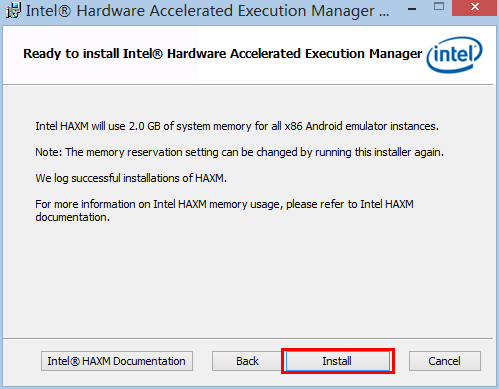Image resolution: width=499 pixels, height=389 pixels.
Task: Click the window title bar text
Action: 207,11
